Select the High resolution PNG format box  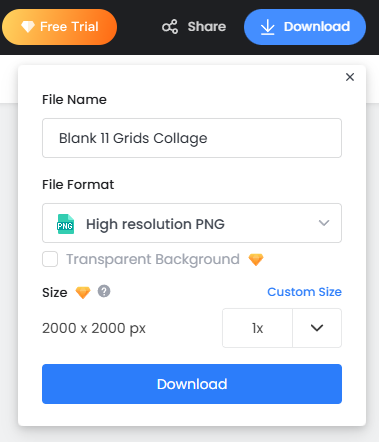(192, 223)
